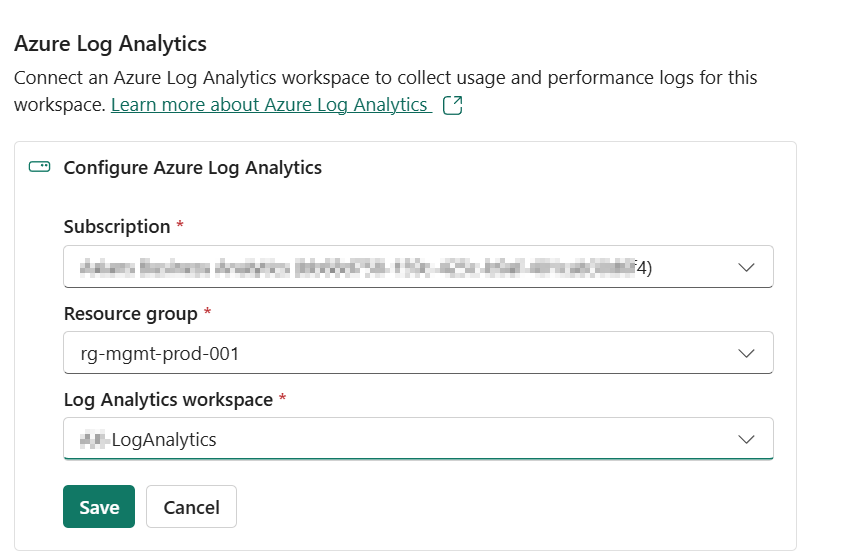Click the Azure Log Analytics main heading
The height and width of the screenshot is (551, 848).
pyautogui.click(x=110, y=44)
